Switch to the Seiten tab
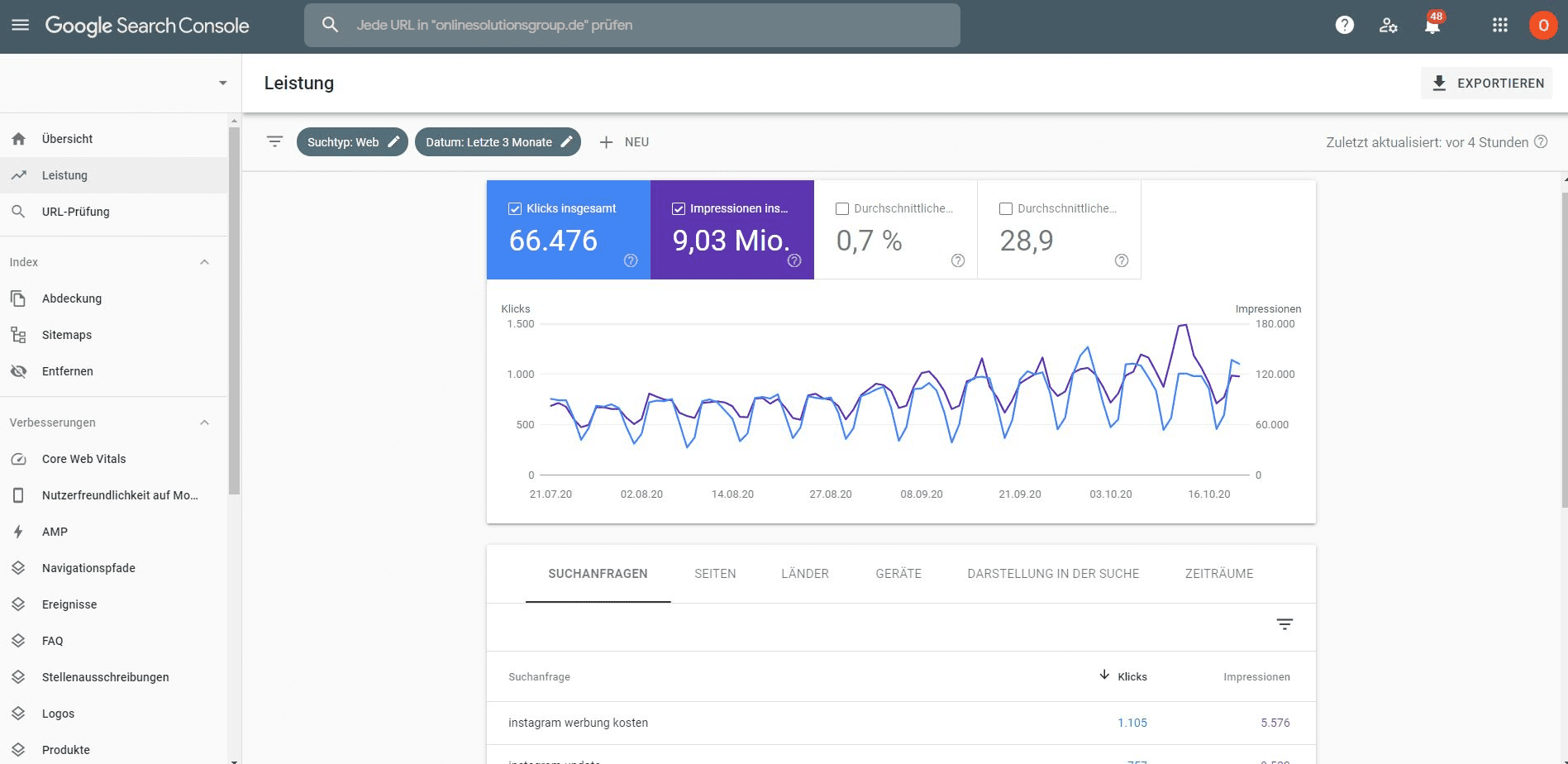 715,574
